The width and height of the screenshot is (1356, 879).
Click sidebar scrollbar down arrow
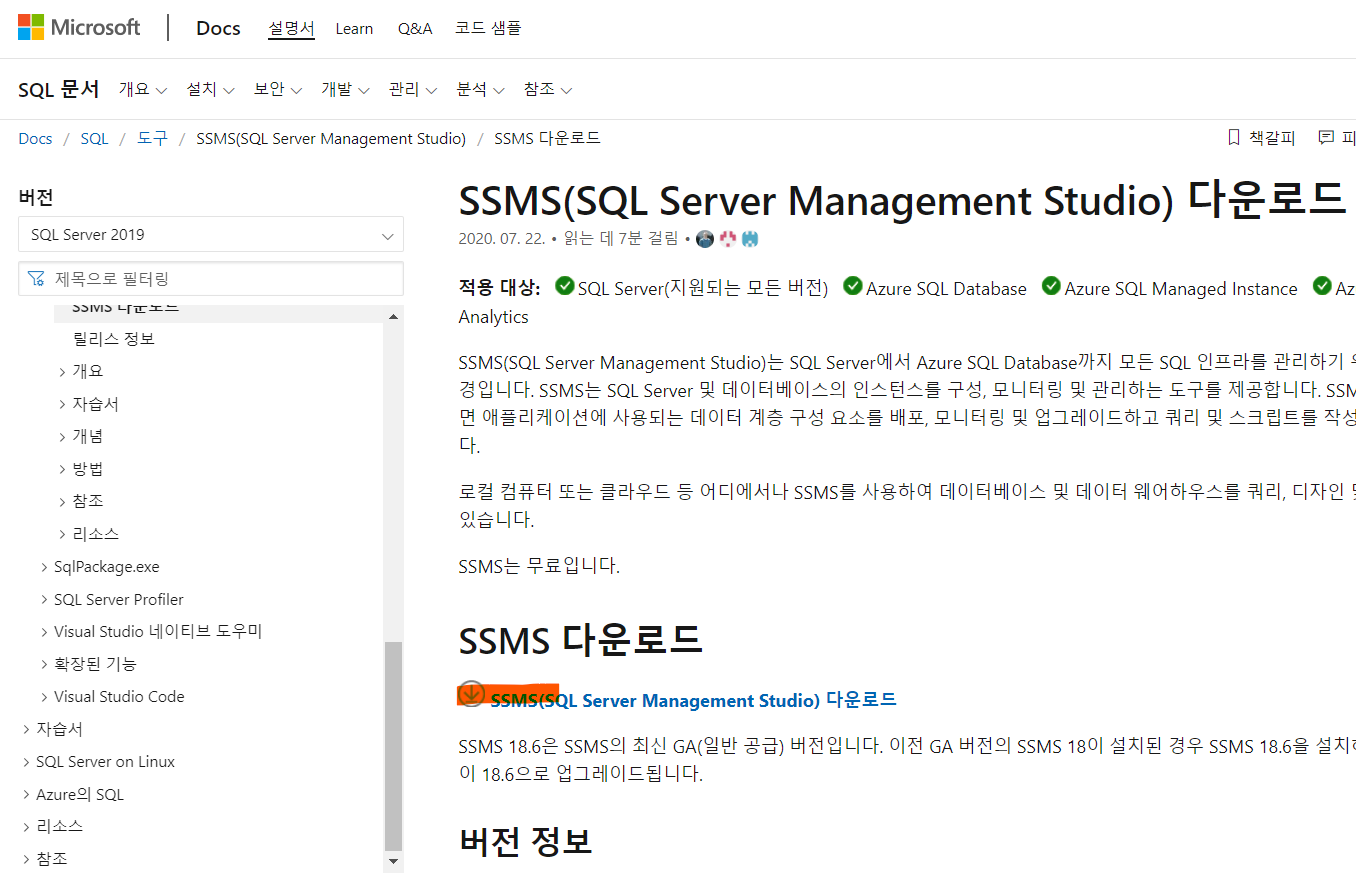click(393, 861)
